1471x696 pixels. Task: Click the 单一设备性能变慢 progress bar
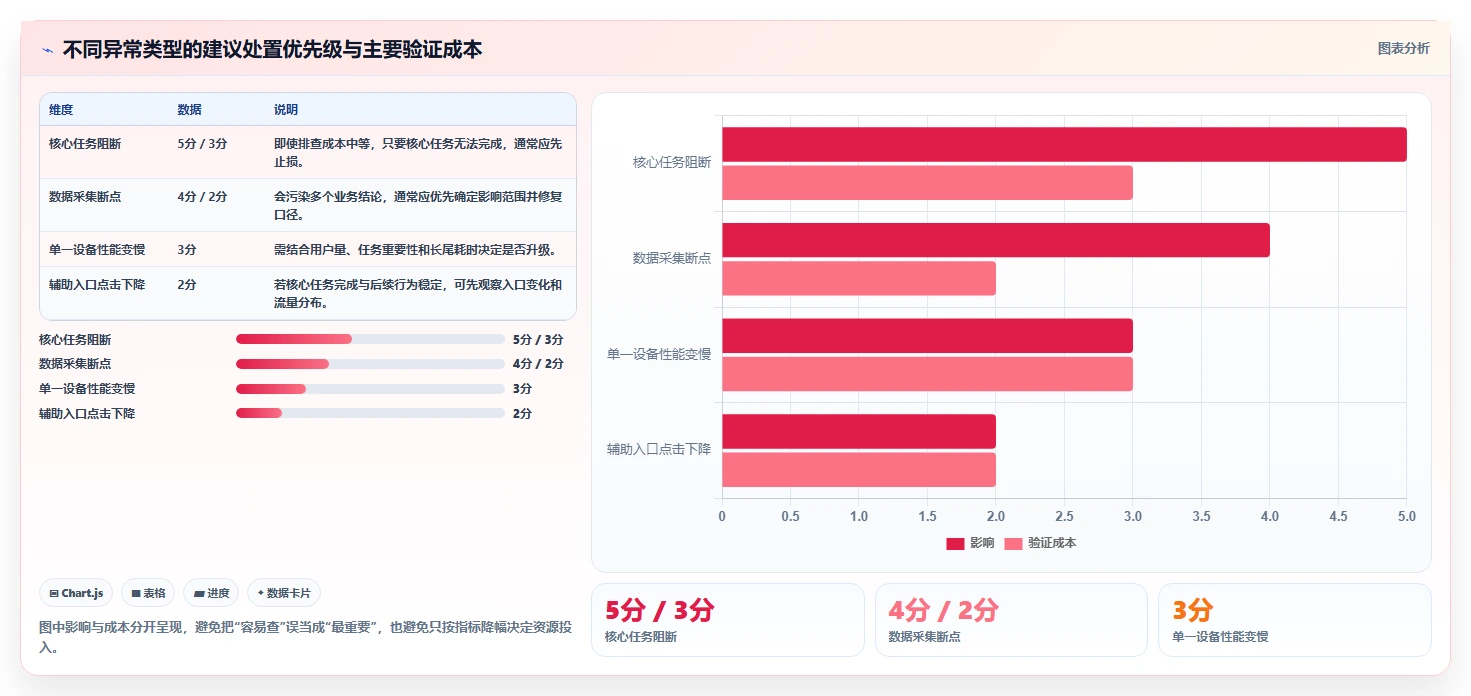[370, 389]
